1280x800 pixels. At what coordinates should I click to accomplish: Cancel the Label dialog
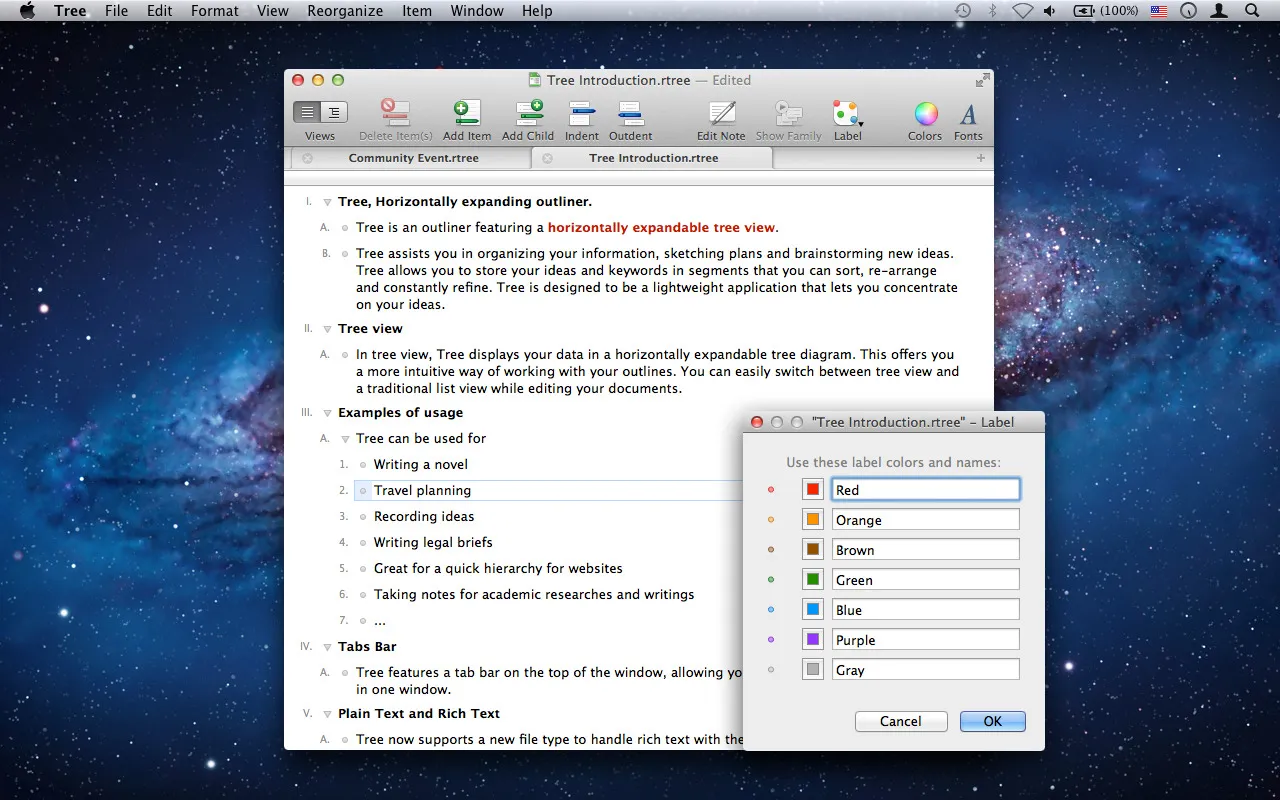900,721
